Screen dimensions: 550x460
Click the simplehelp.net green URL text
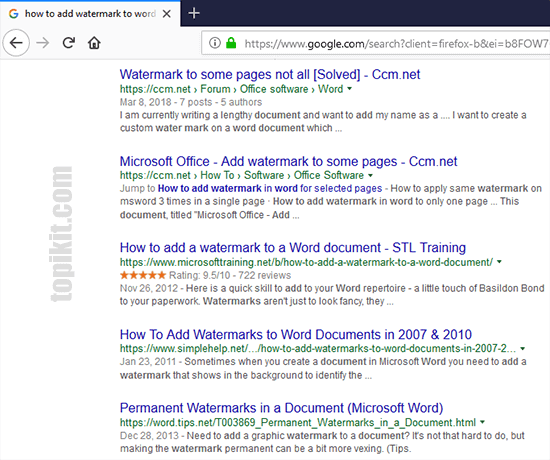coord(318,349)
